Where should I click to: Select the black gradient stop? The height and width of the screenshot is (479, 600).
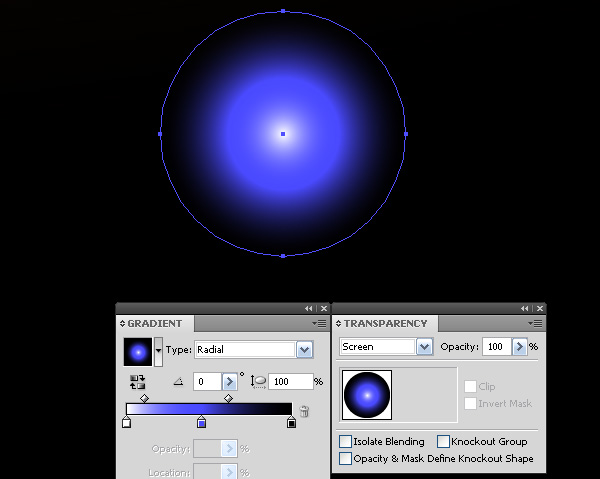coord(291,422)
